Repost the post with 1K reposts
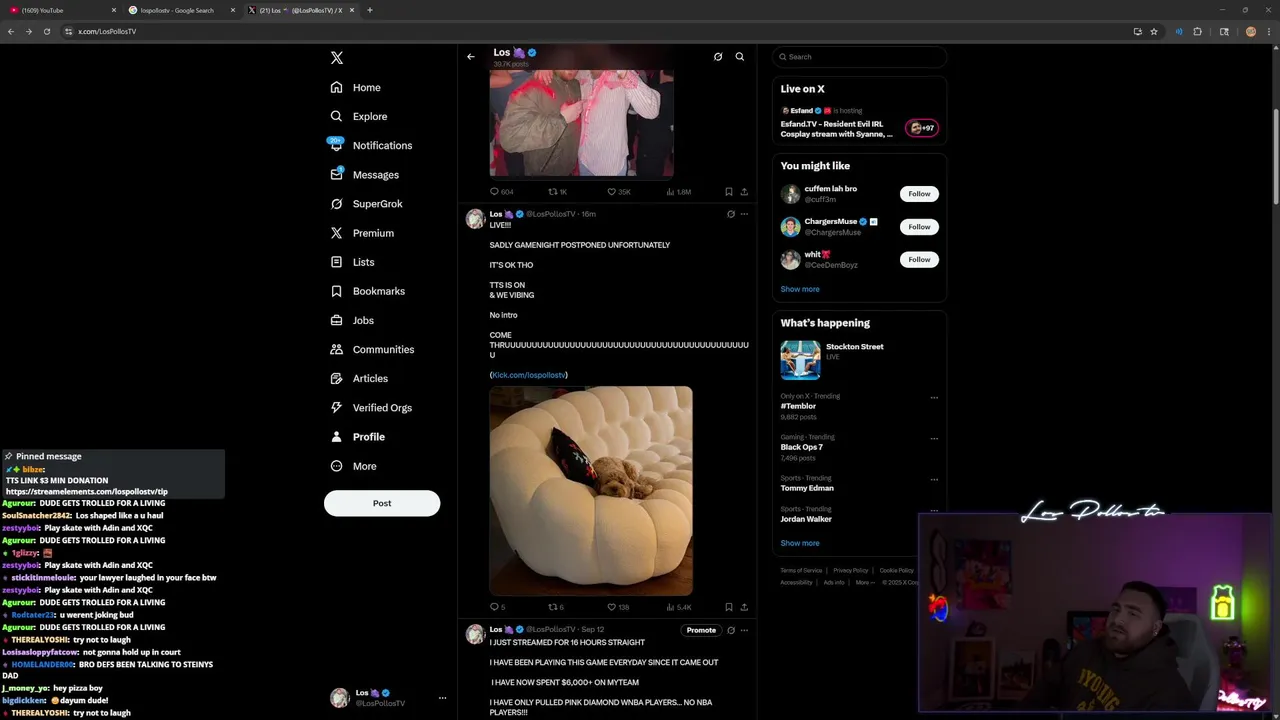The image size is (1280, 720). [558, 192]
